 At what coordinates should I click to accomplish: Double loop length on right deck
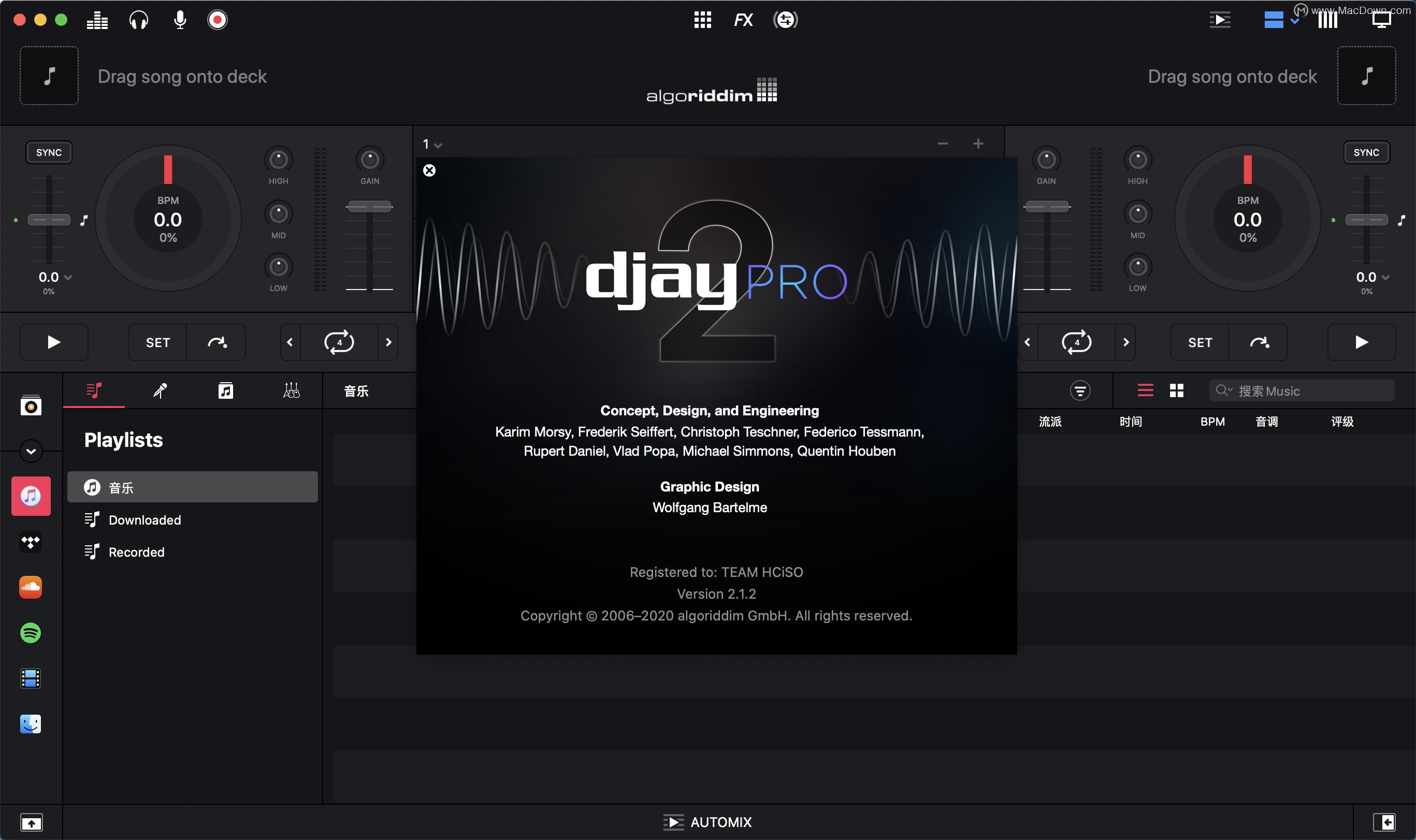point(1125,342)
